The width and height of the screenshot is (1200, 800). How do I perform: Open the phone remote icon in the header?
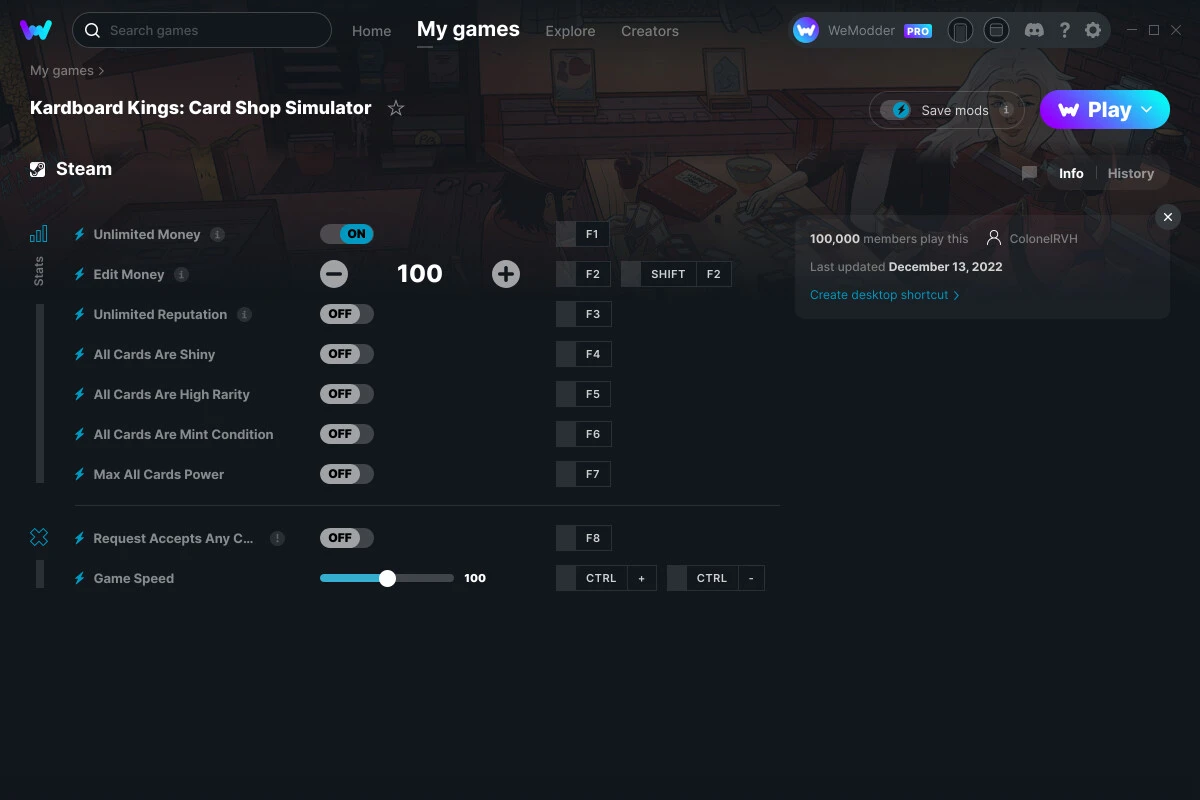960,31
